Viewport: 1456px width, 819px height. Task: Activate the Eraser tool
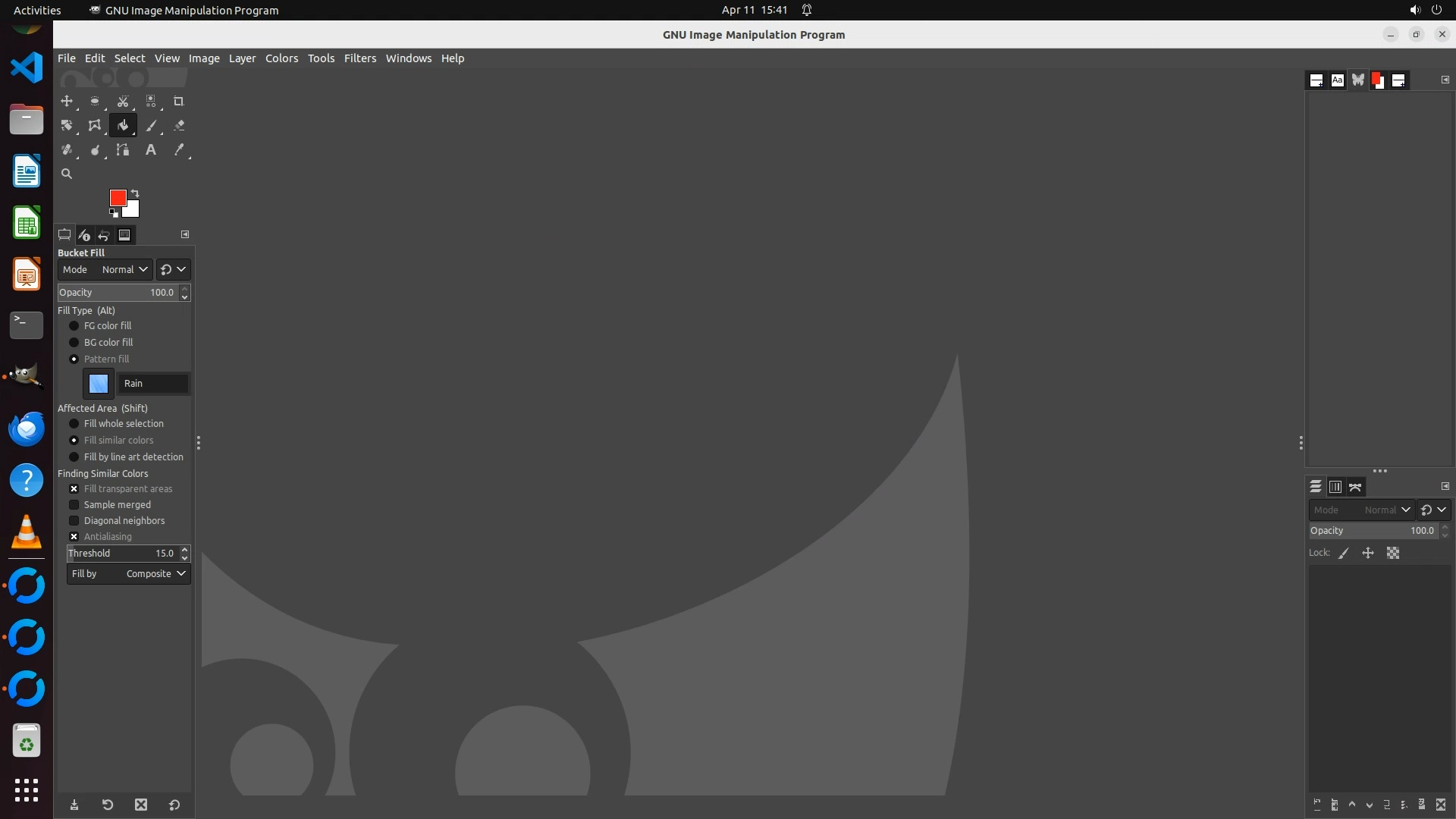pos(179,126)
